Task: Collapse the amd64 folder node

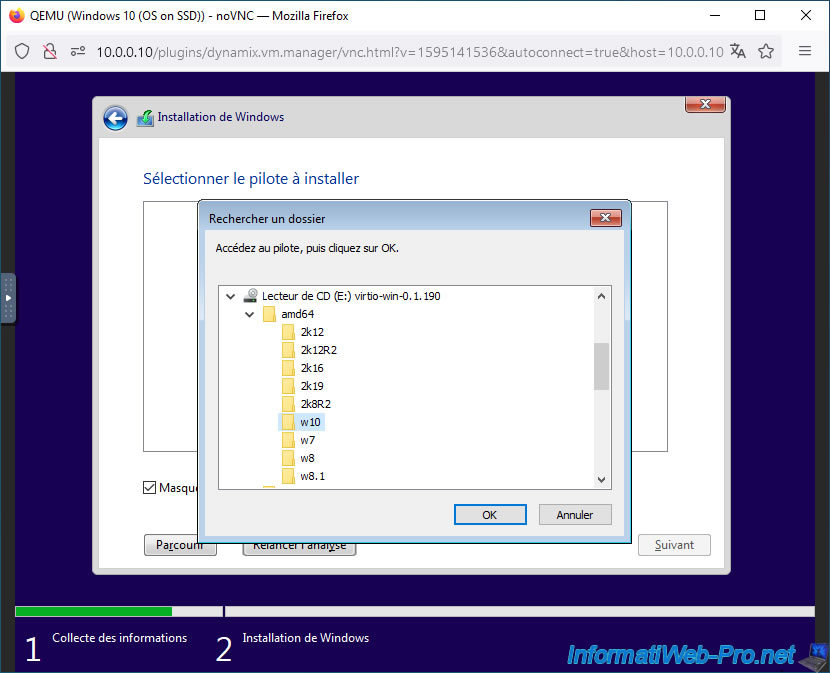Action: 249,314
